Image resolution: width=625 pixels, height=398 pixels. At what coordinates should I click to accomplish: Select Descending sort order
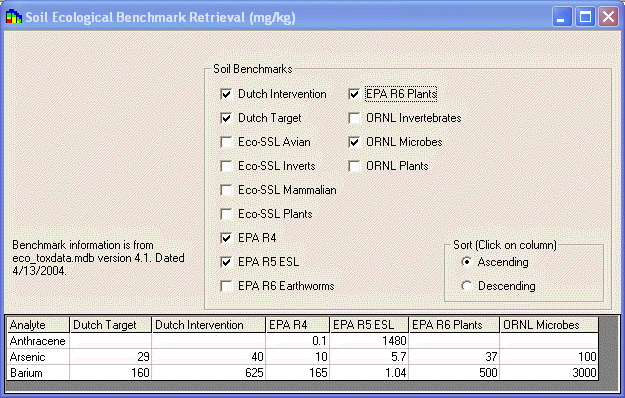pyautogui.click(x=466, y=286)
